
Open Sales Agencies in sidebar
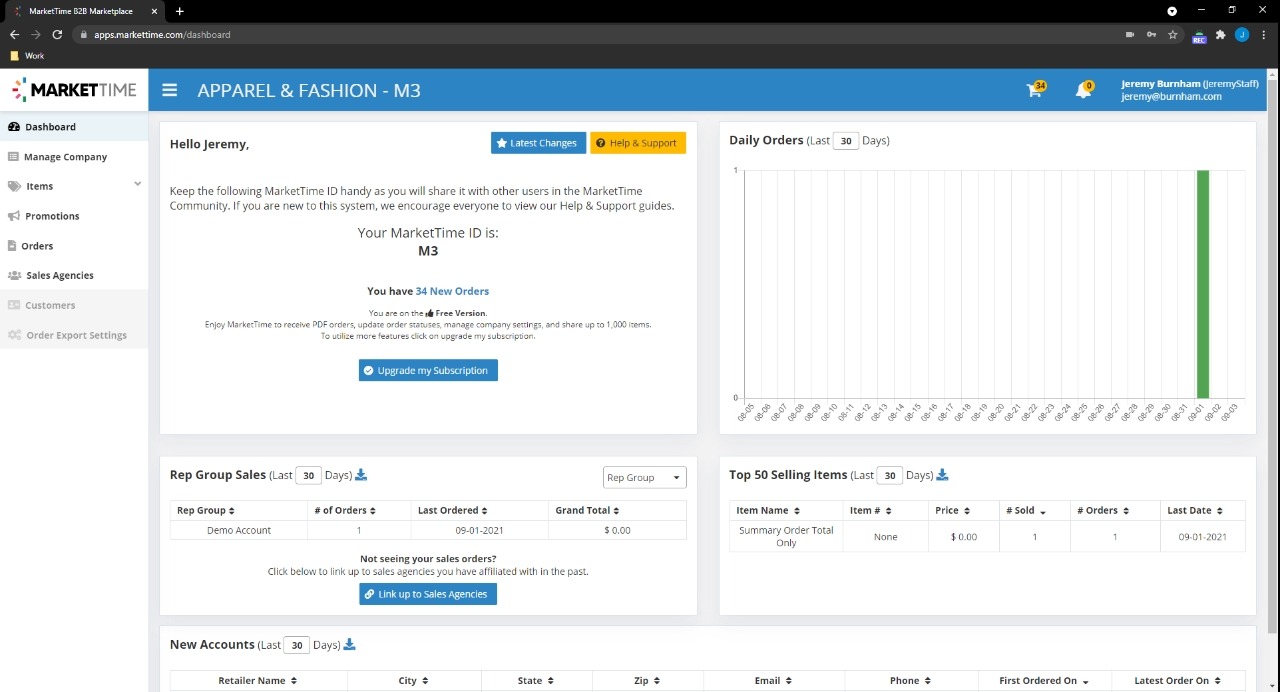[x=74, y=275]
